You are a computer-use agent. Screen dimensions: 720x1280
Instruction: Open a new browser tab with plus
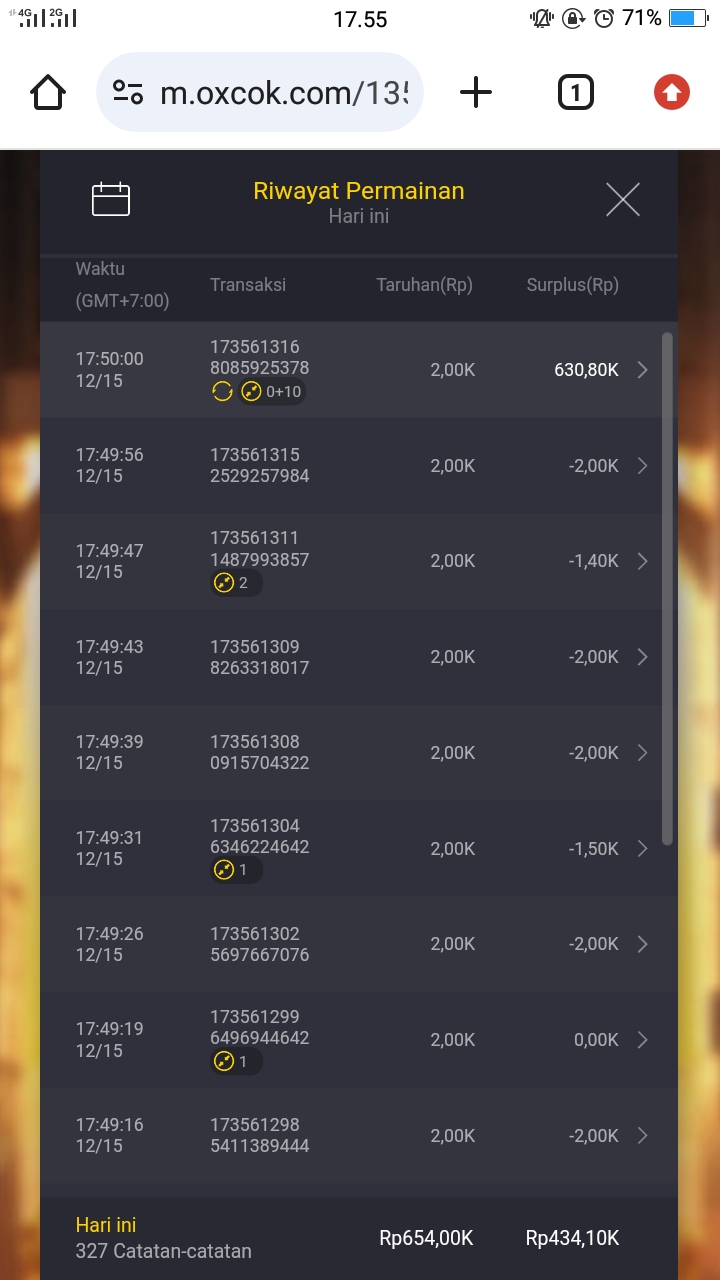pyautogui.click(x=476, y=93)
